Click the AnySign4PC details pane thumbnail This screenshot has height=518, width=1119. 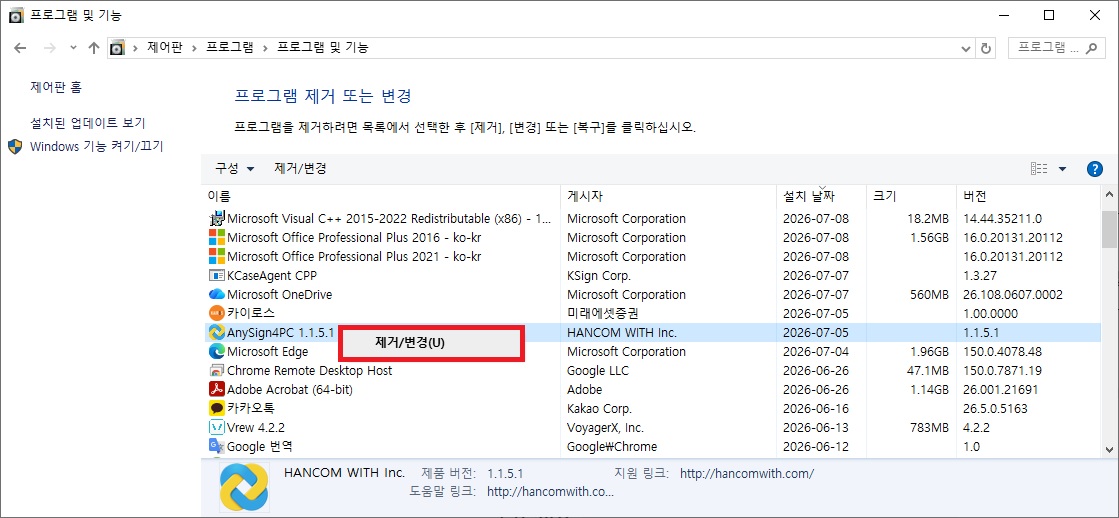click(243, 487)
